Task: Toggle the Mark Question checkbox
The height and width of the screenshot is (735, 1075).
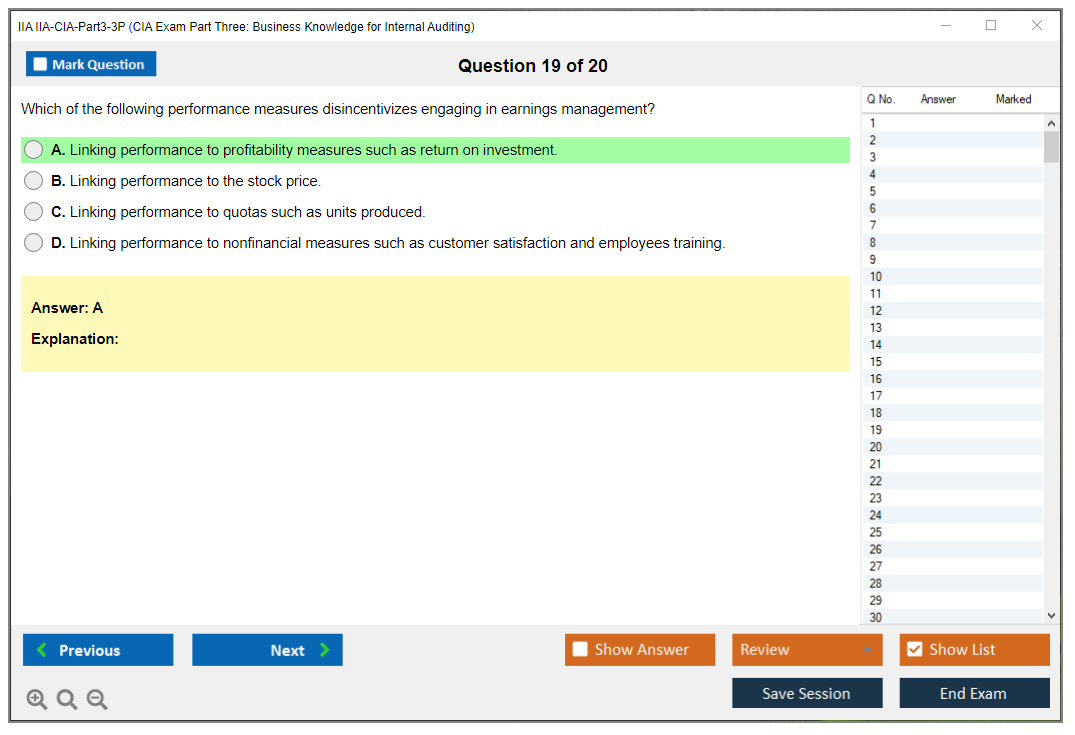Action: pyautogui.click(x=41, y=65)
